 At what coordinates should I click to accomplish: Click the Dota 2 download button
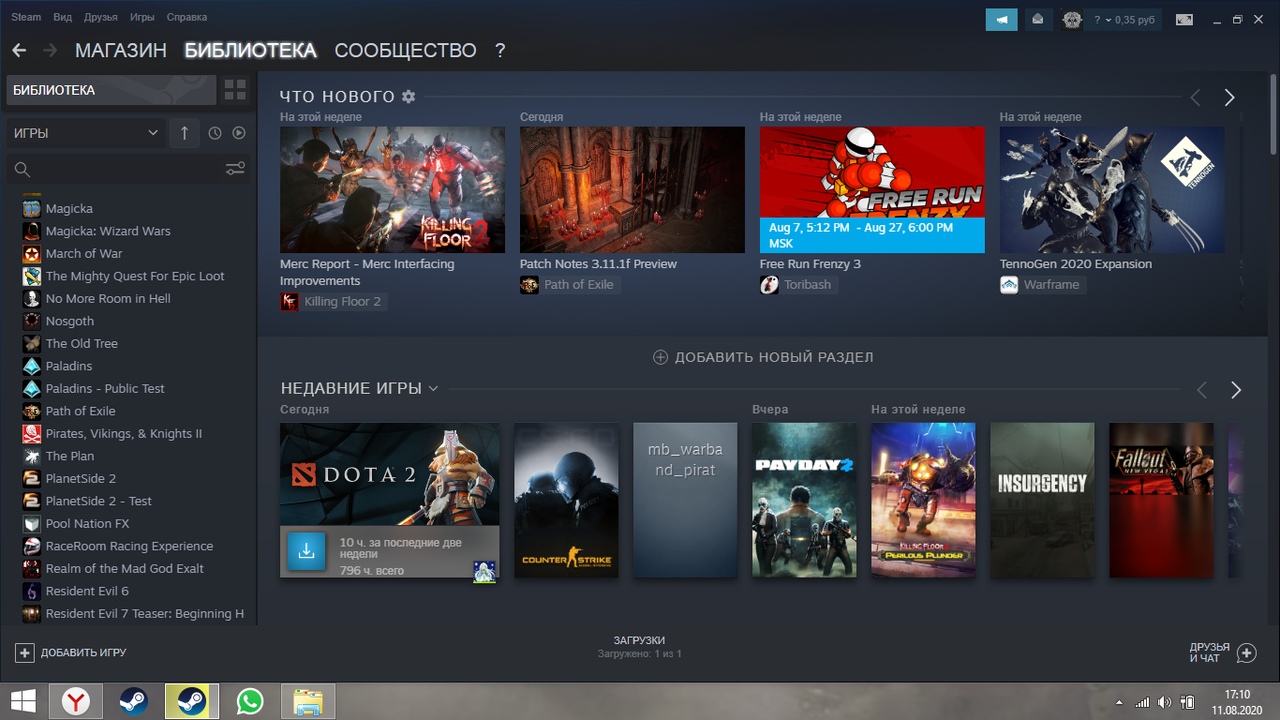pyautogui.click(x=307, y=551)
